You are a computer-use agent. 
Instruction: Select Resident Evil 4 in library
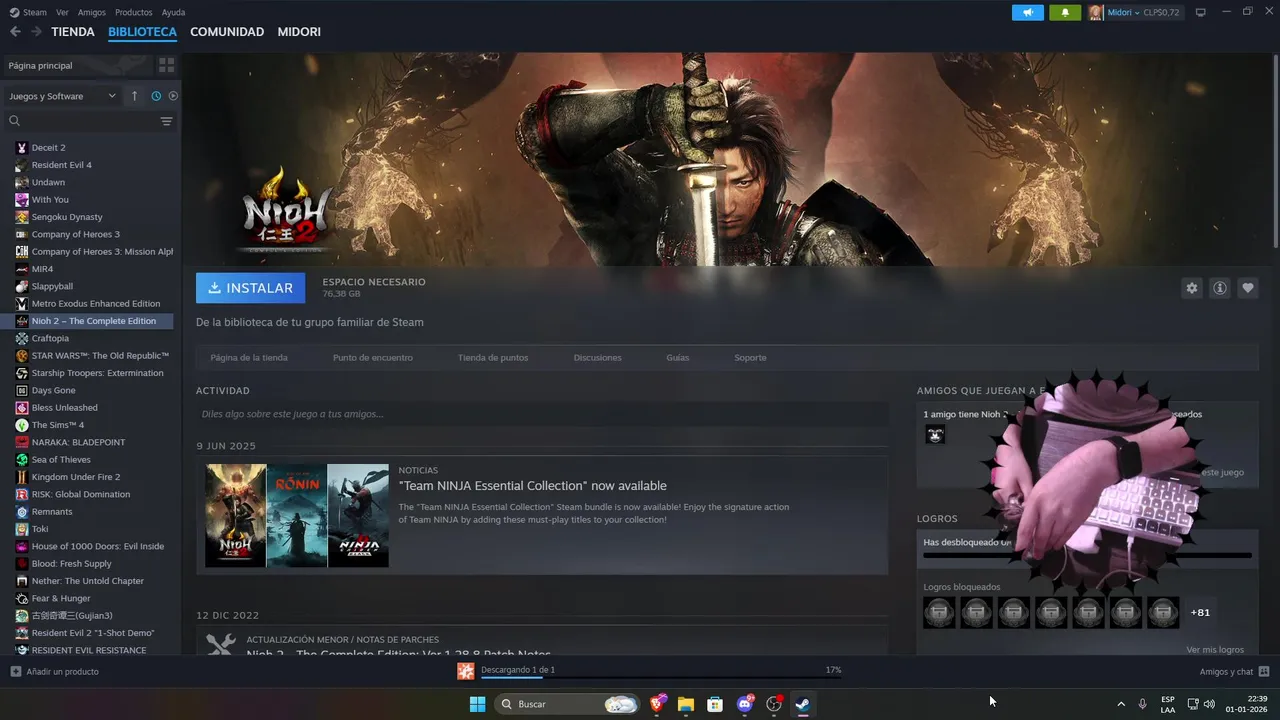pos(61,165)
